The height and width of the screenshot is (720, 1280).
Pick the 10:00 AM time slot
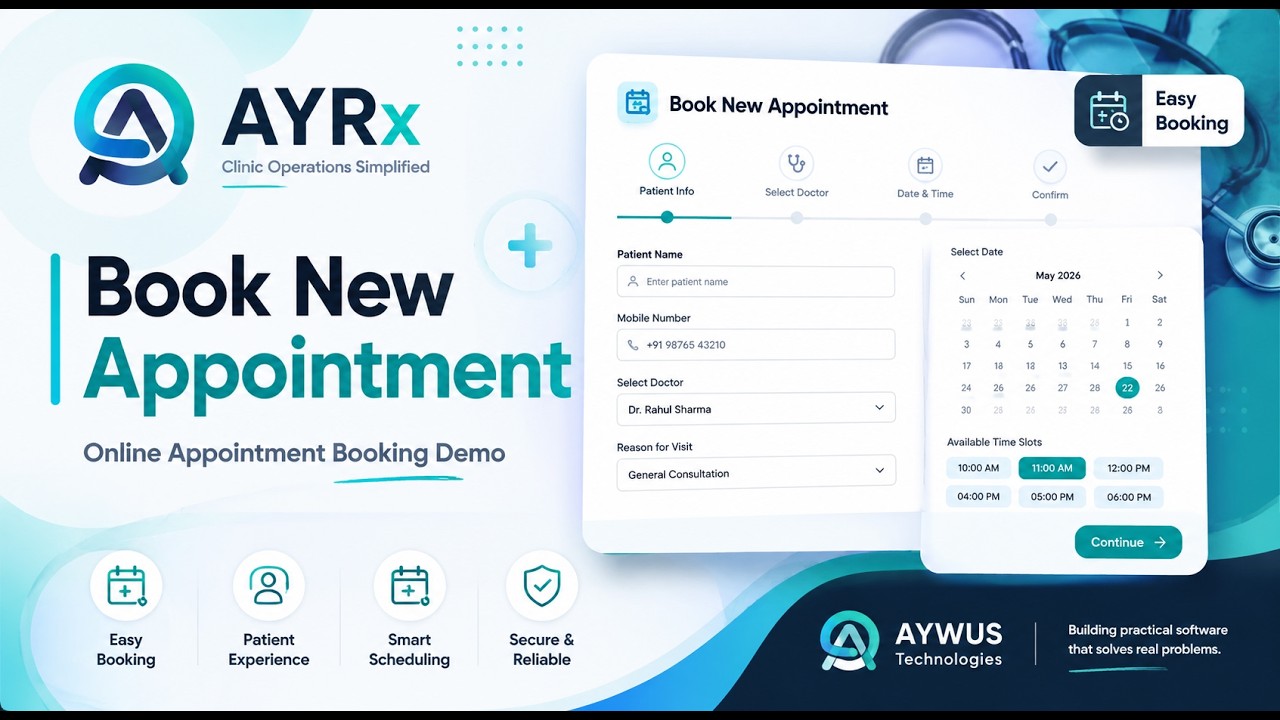point(978,468)
